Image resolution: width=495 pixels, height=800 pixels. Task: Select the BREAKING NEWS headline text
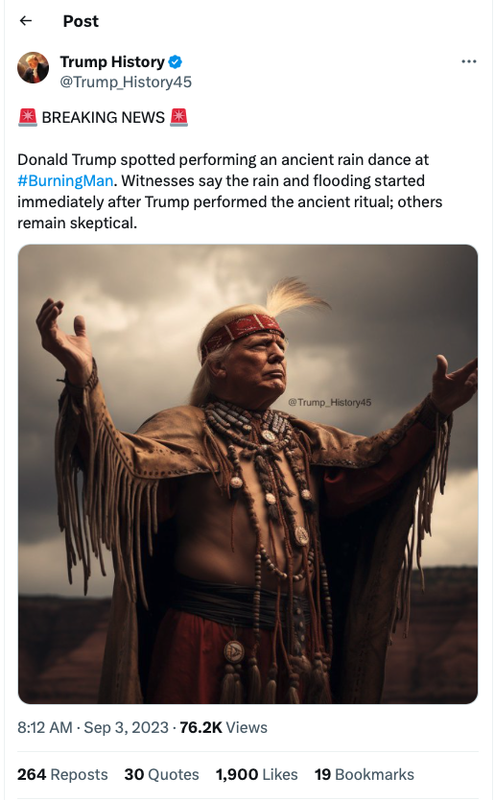point(103,117)
